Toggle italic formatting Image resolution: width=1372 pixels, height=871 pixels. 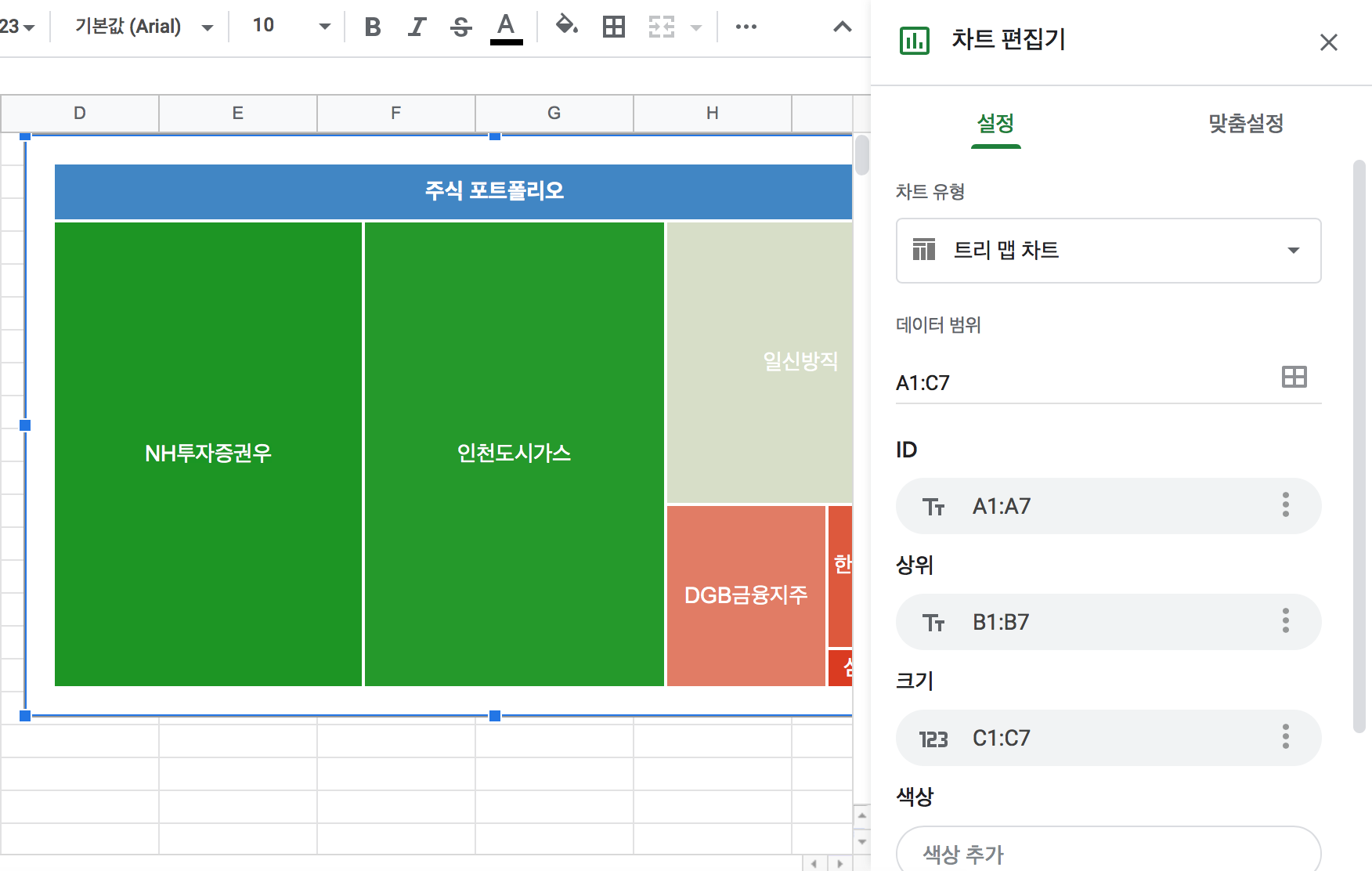(417, 27)
